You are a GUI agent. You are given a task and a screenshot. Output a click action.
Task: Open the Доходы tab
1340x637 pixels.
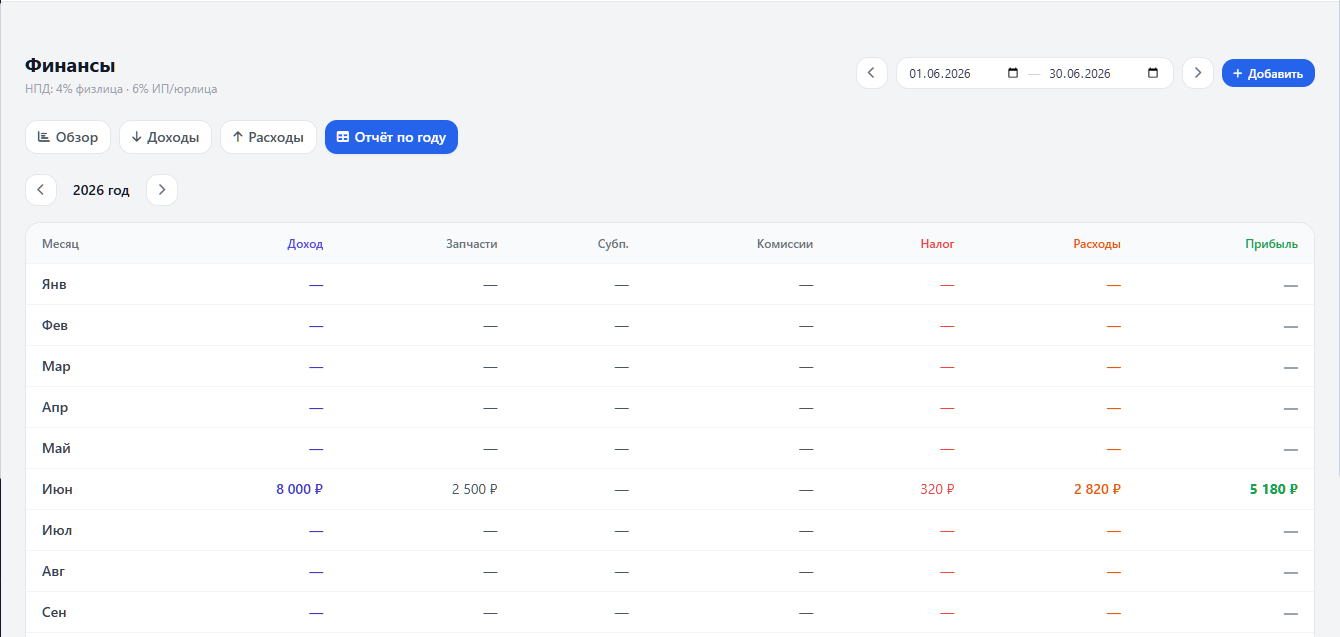165,137
